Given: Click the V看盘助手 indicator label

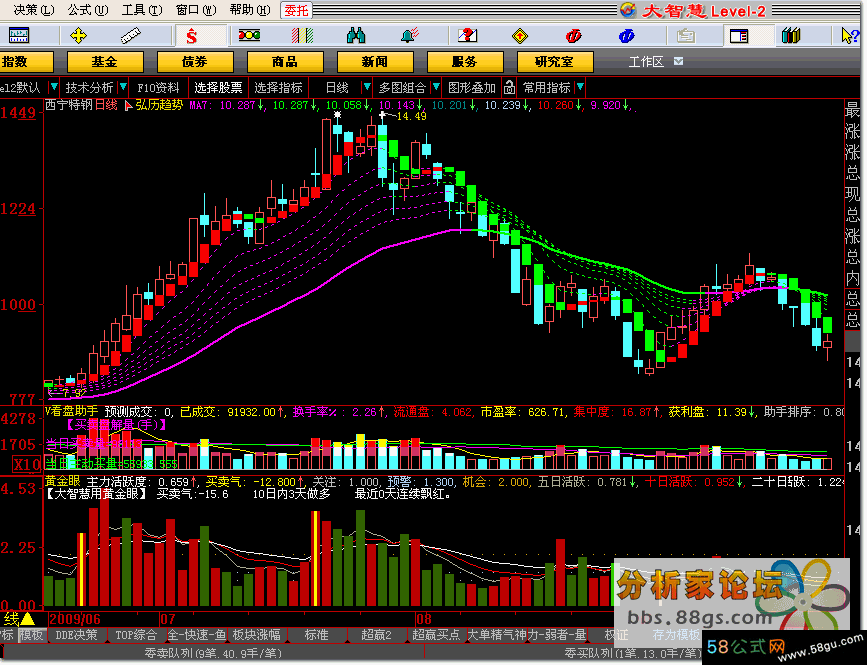Looking at the screenshot, I should click(71, 411).
